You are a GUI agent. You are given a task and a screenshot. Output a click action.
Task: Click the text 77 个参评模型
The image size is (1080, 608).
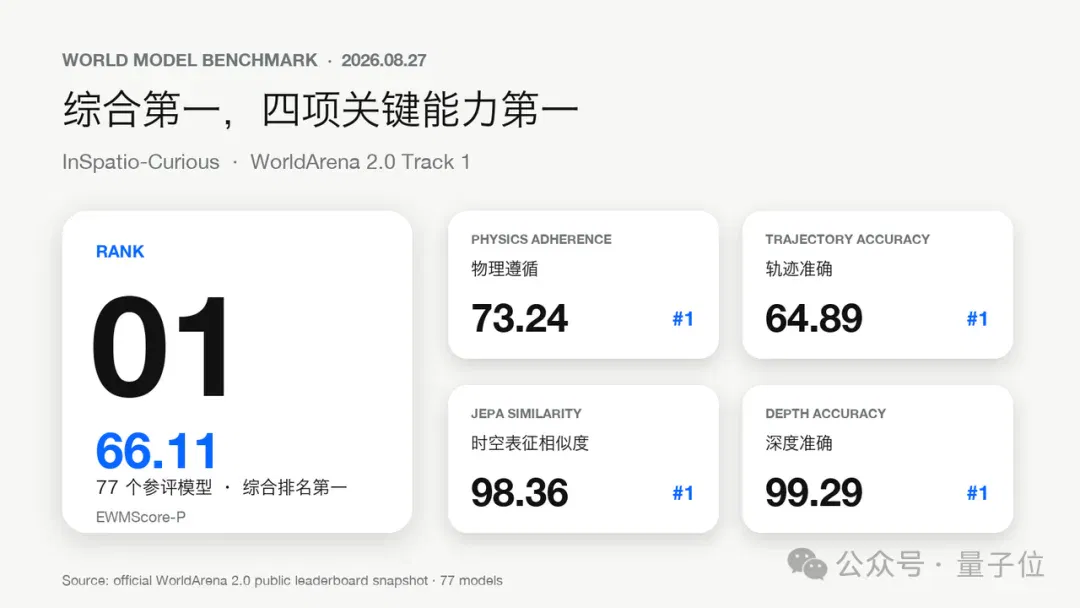[154, 488]
